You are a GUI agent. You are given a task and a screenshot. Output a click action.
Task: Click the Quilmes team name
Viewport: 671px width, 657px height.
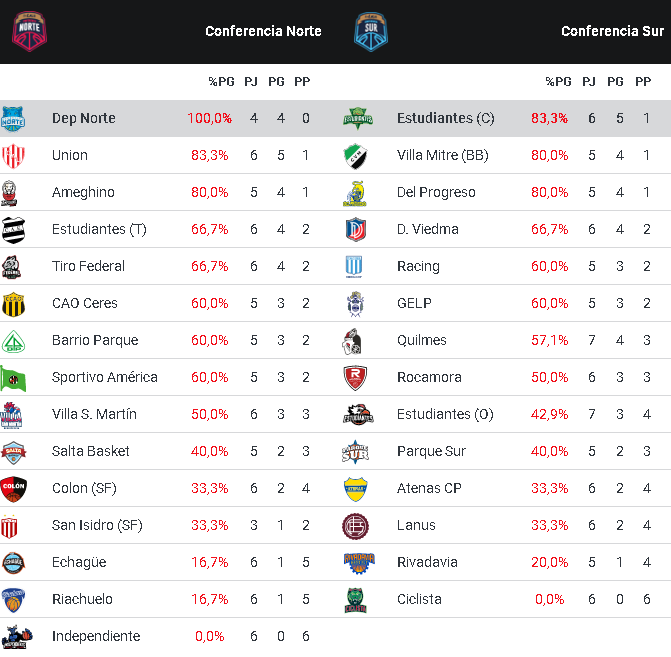[422, 340]
